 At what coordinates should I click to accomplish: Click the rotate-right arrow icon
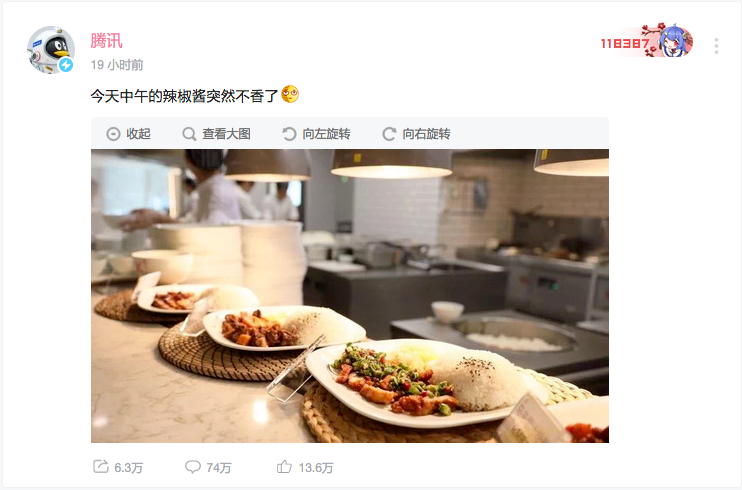[x=389, y=134]
